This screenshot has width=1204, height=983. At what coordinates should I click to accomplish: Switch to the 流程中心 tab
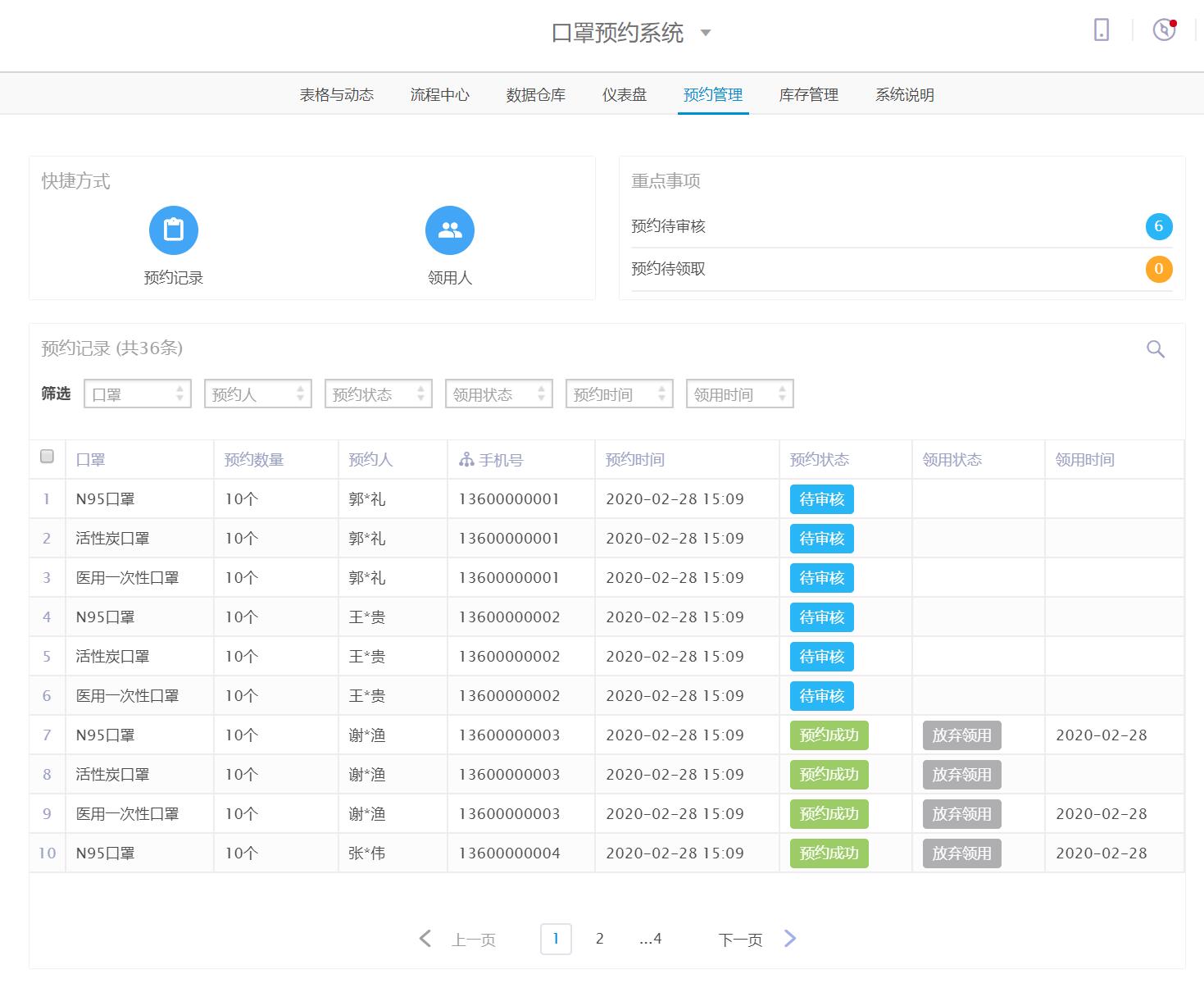coord(440,95)
